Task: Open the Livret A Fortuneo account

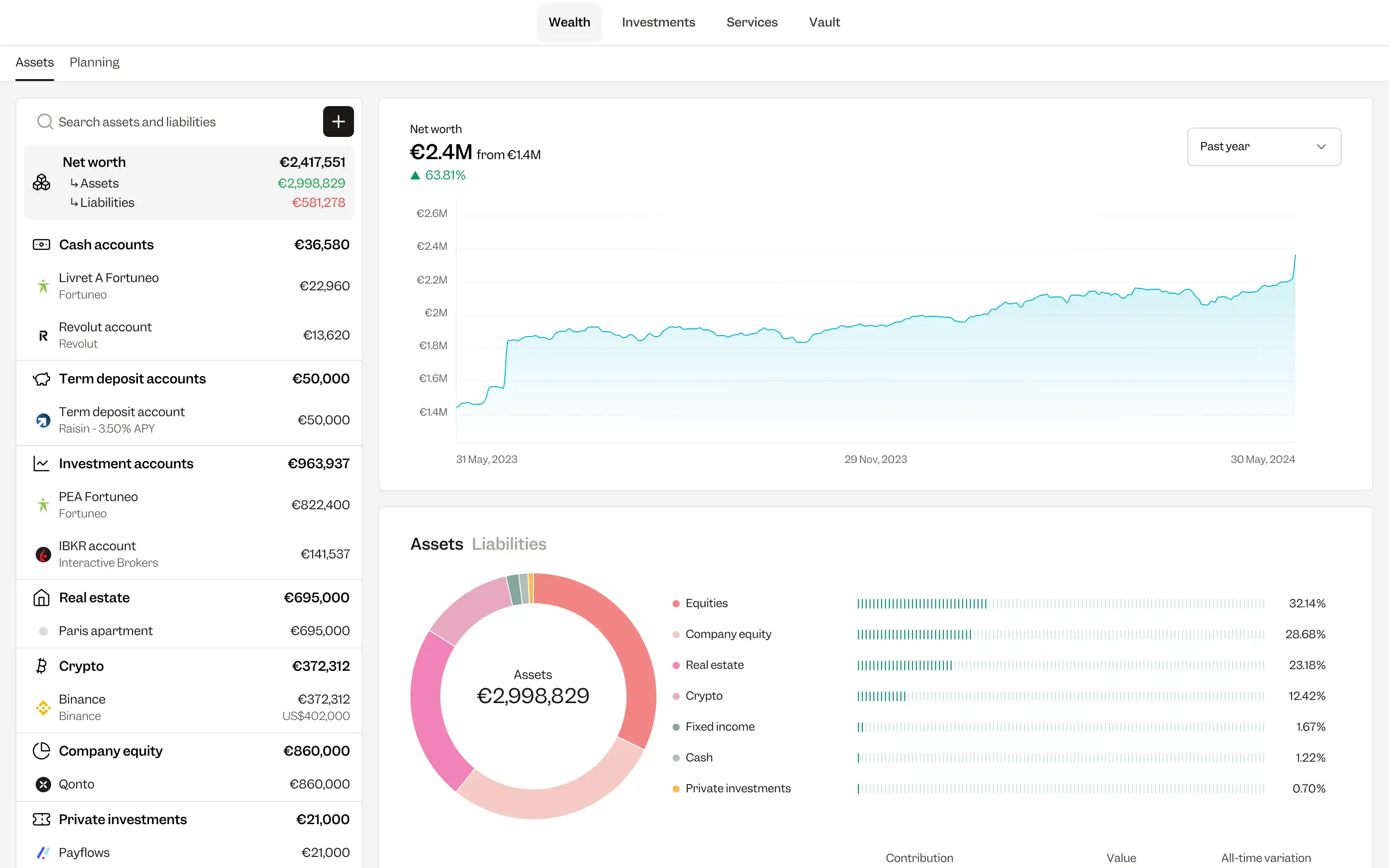Action: pos(189,286)
